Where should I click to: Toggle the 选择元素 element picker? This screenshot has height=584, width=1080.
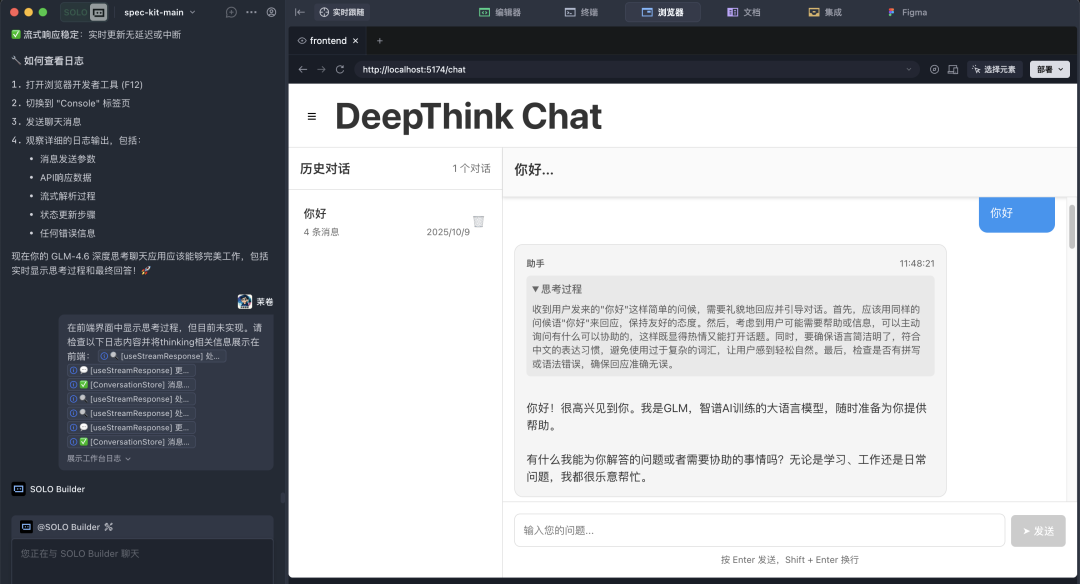(993, 69)
